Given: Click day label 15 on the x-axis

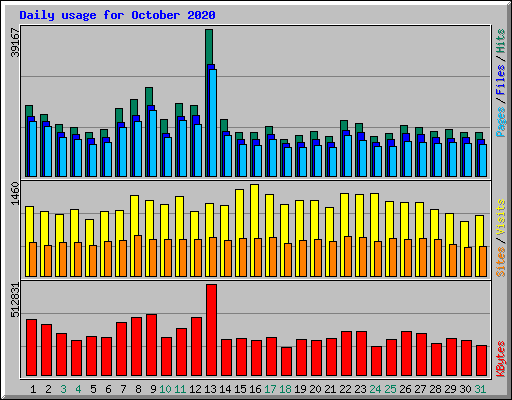Looking at the screenshot, I should click(240, 389).
